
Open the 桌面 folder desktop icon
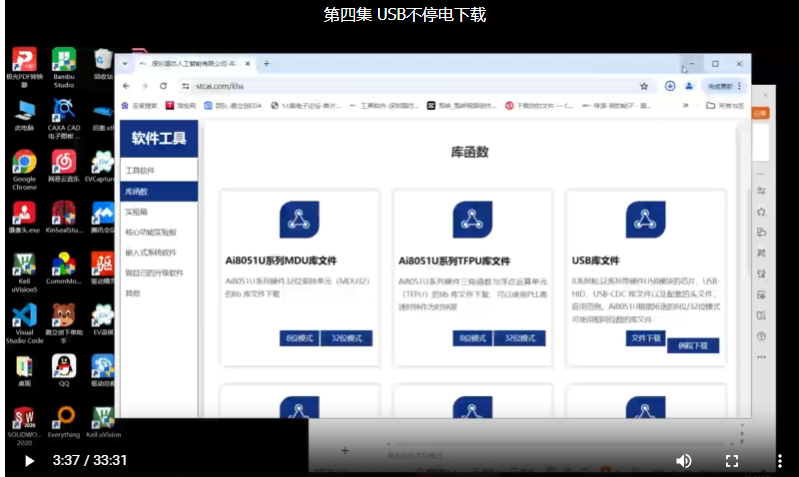click(x=24, y=370)
